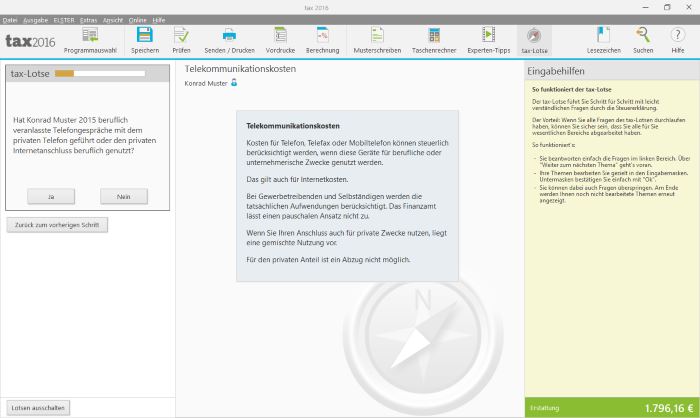The height and width of the screenshot is (418, 700).
Task: Click Lotsen ausschalten button
Action: click(x=38, y=408)
